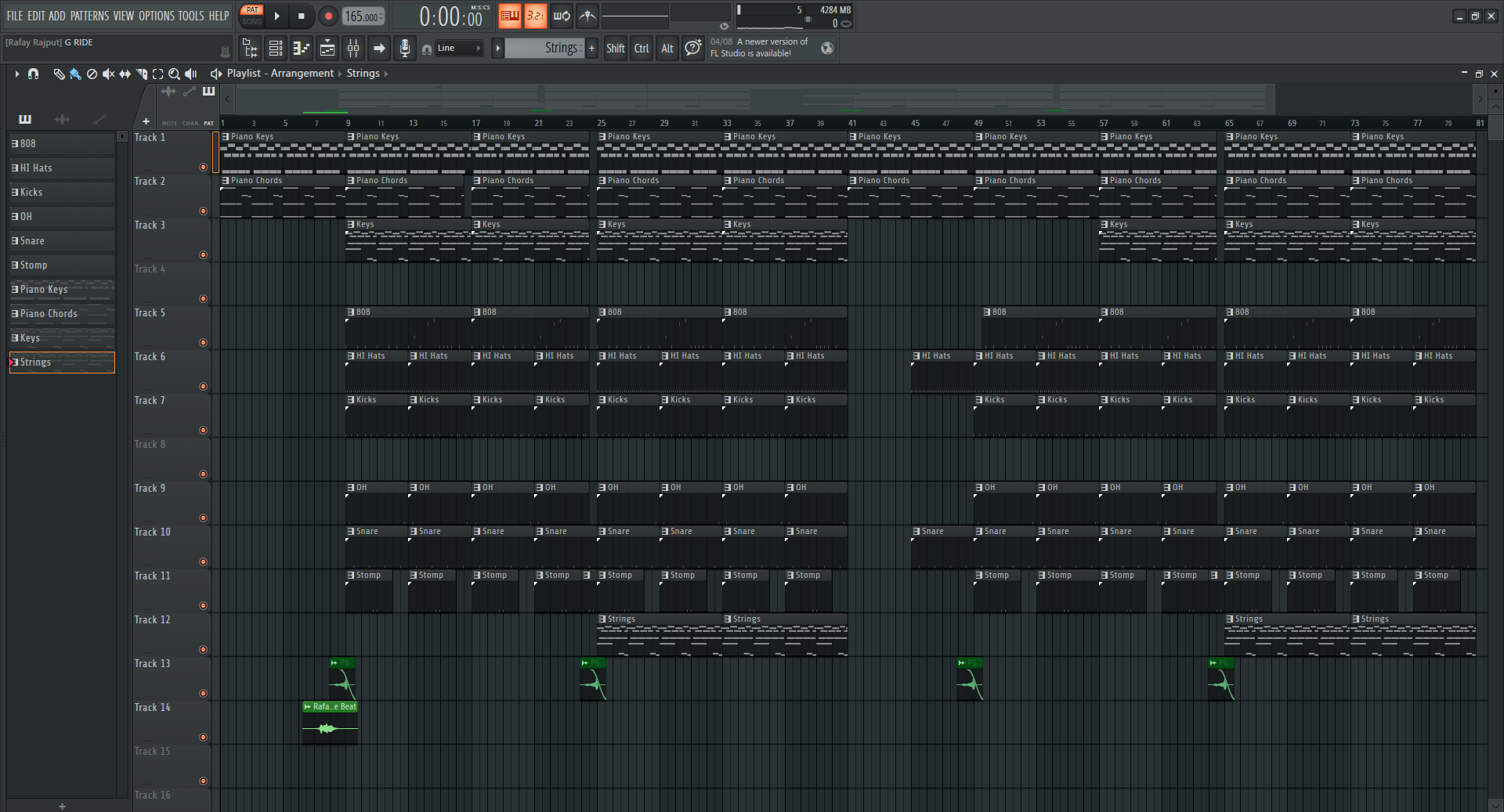
Task: Select the Paint brush tool in playlist
Action: tap(75, 74)
